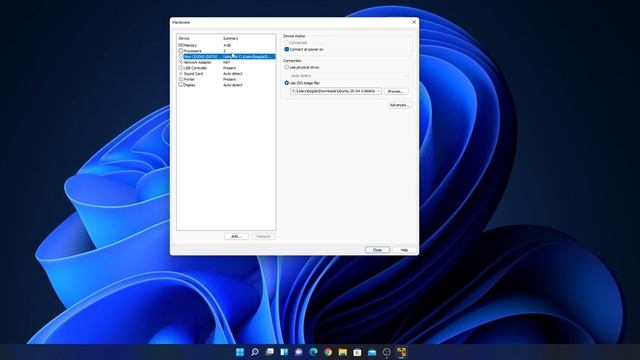Open the Windows Start menu
The height and width of the screenshot is (360, 640).
tap(240, 352)
